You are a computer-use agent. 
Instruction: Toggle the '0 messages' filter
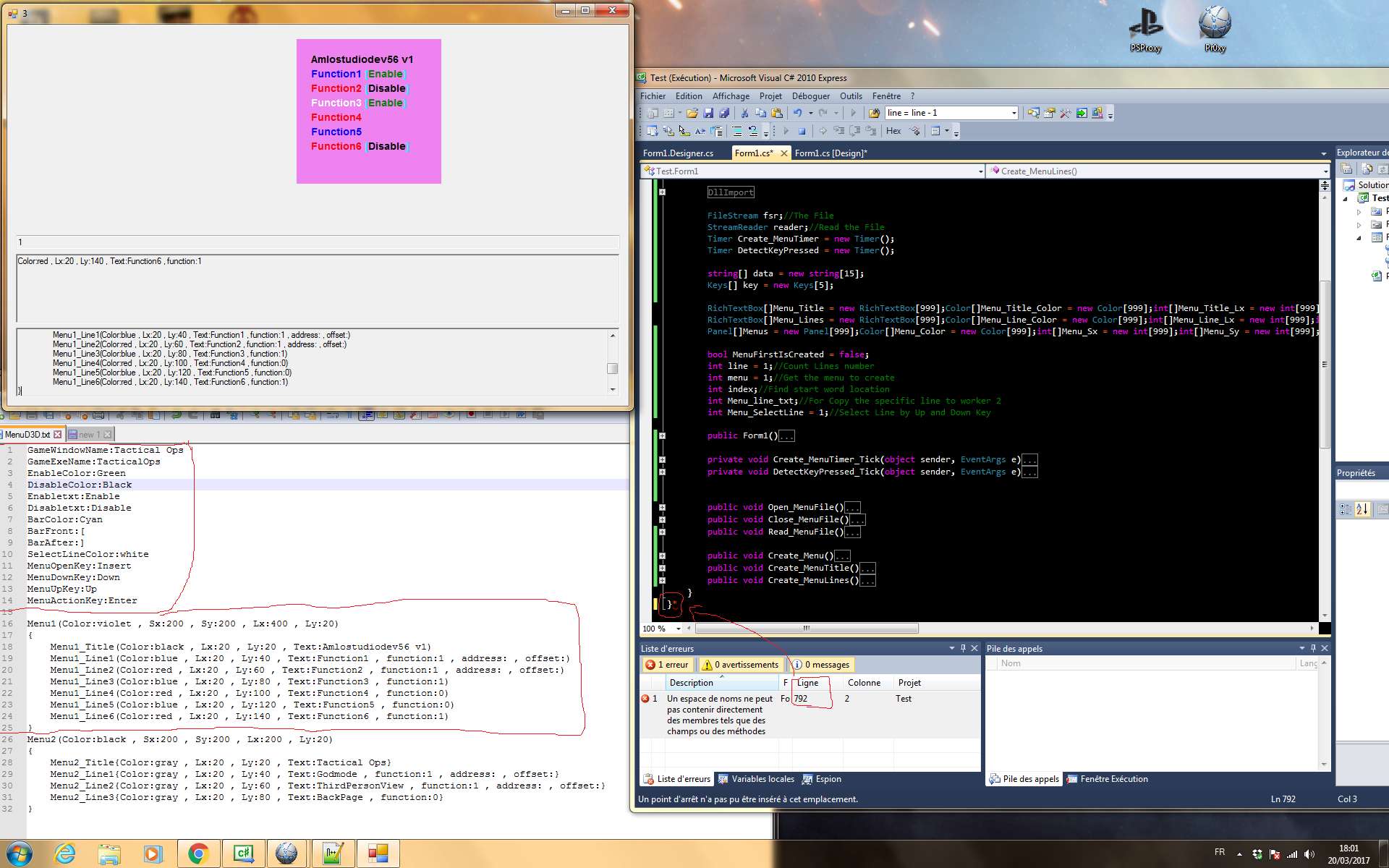[821, 665]
